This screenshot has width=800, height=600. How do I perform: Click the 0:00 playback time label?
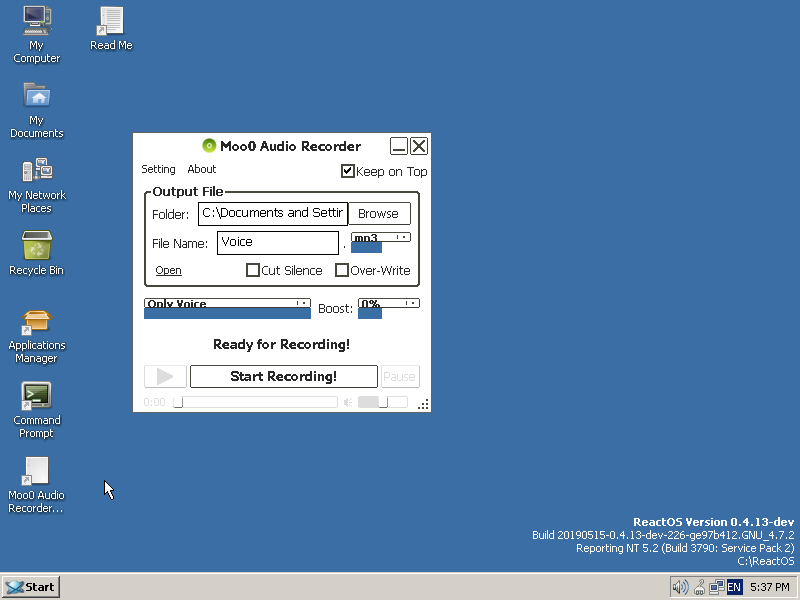pos(155,403)
